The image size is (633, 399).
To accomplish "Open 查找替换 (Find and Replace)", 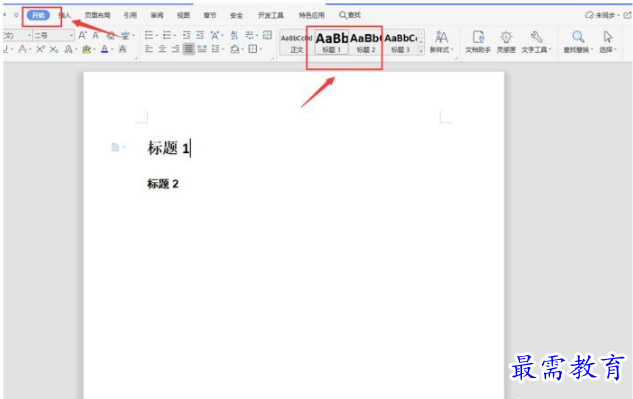I will (x=578, y=42).
